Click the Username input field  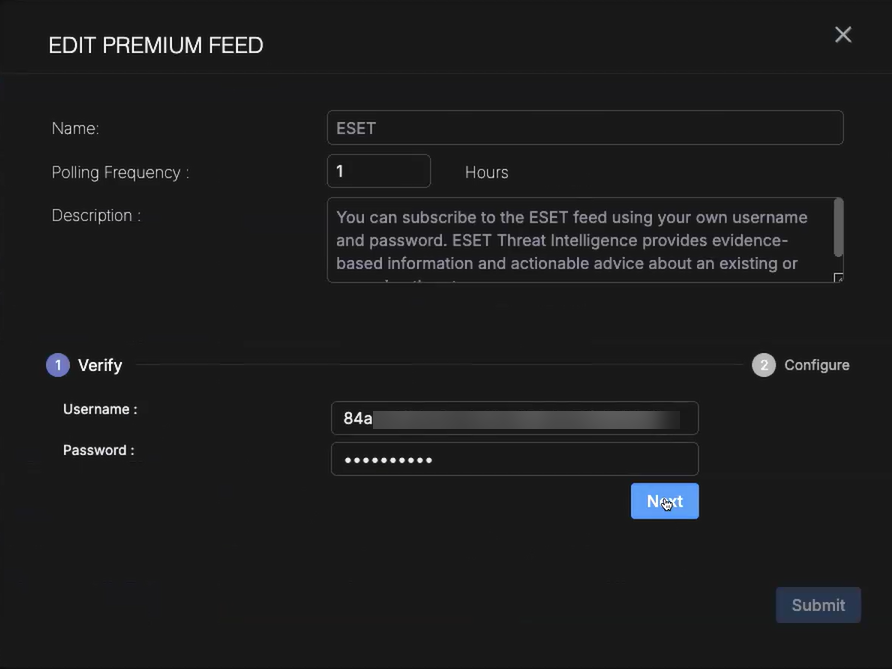(514, 418)
